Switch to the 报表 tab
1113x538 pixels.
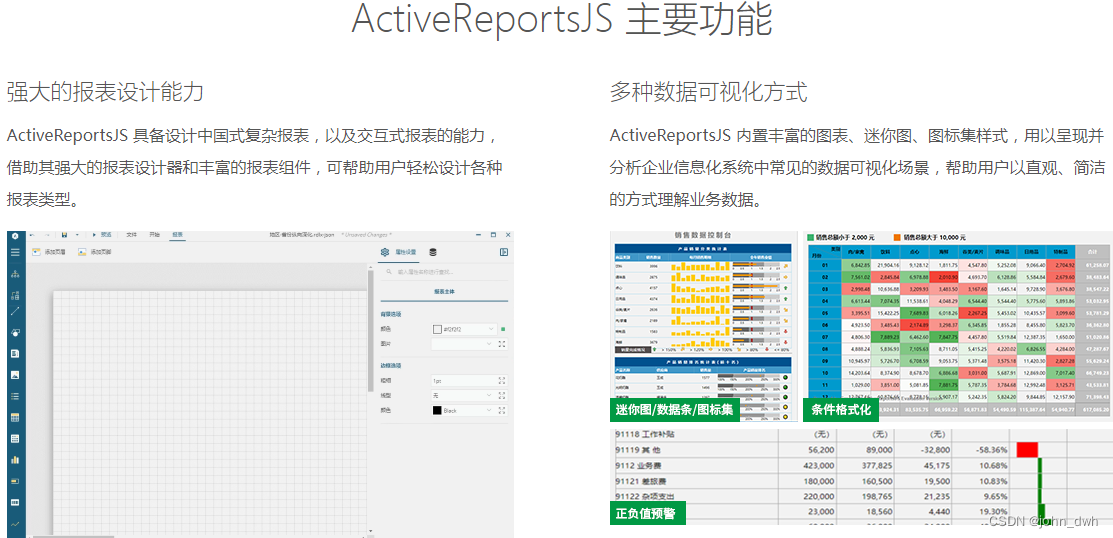[x=177, y=235]
